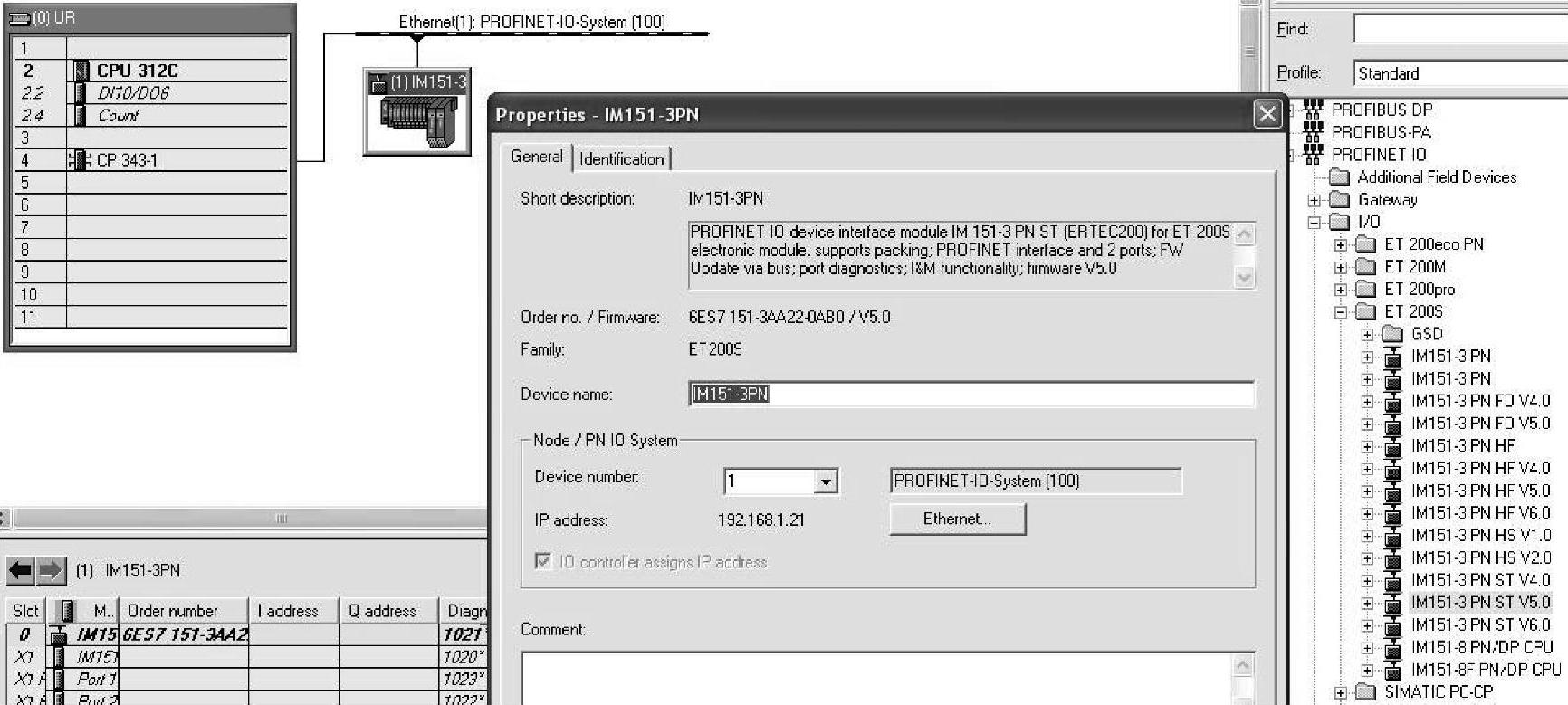This screenshot has height=705, width=1568.
Task: Select the PROFINET IO network icon in the catalog
Action: point(1313,155)
